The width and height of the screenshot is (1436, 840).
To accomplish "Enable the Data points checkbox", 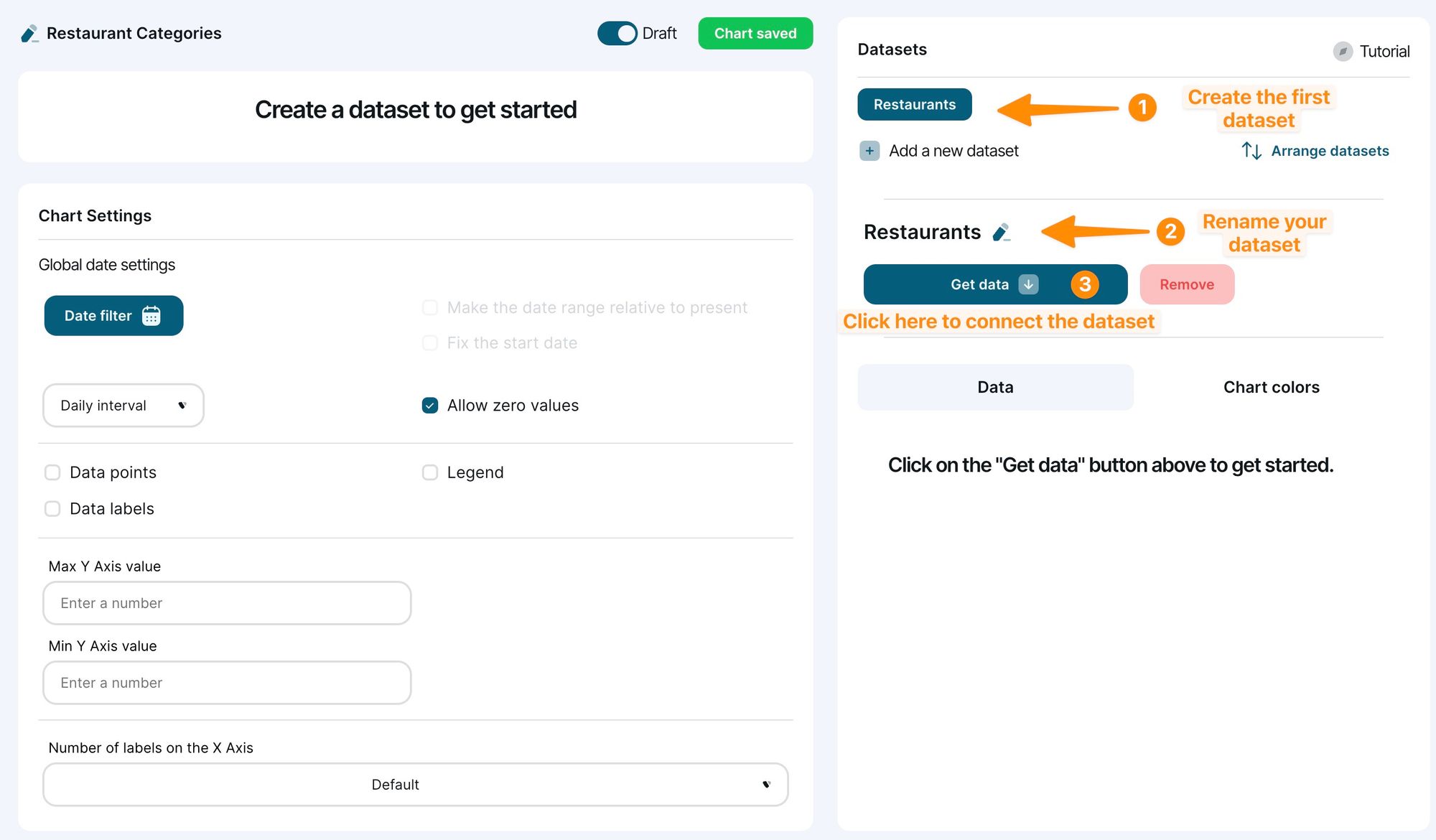I will click(x=51, y=471).
